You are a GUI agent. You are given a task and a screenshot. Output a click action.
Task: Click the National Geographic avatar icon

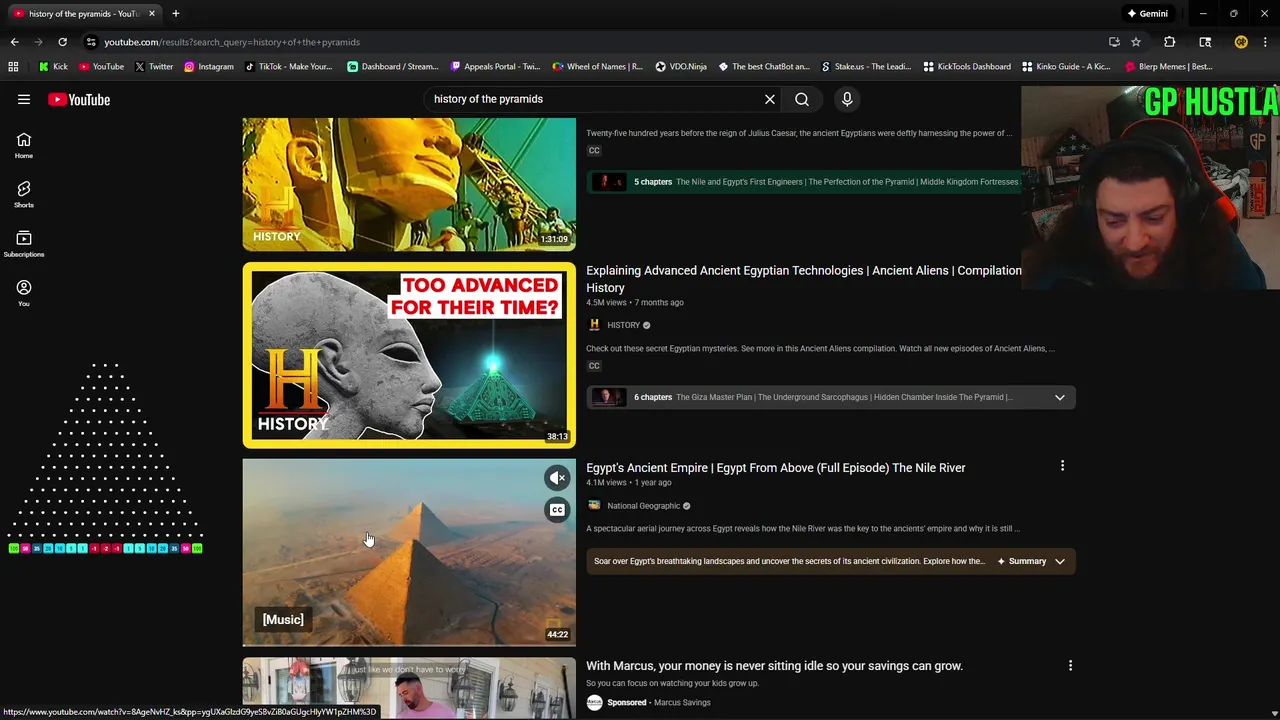pos(594,506)
